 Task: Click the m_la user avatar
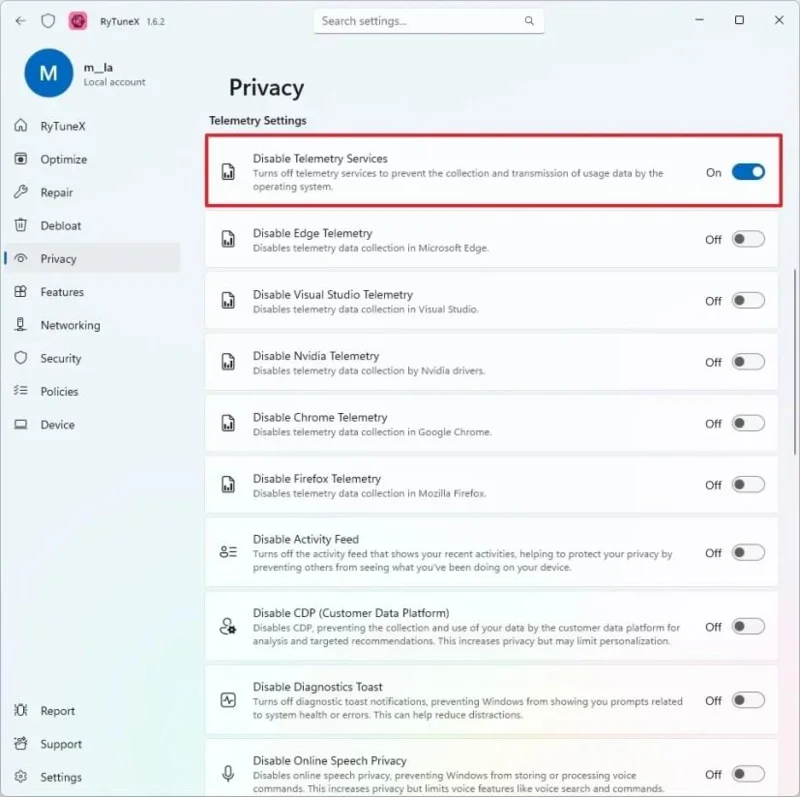coord(48,73)
